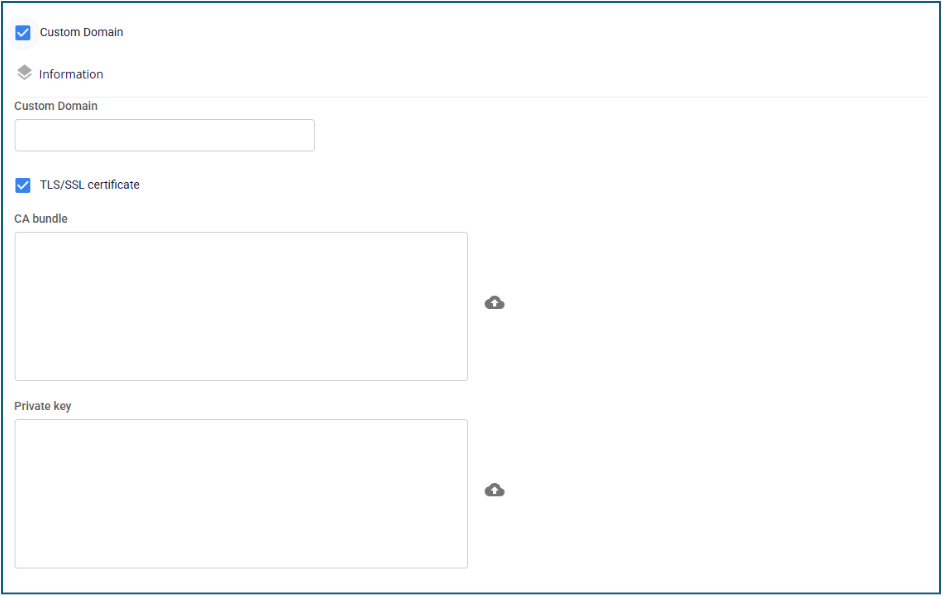Screen dimensions: 942x597
Task: Click the cloud icon beside Private key box
Action: pyautogui.click(x=494, y=490)
